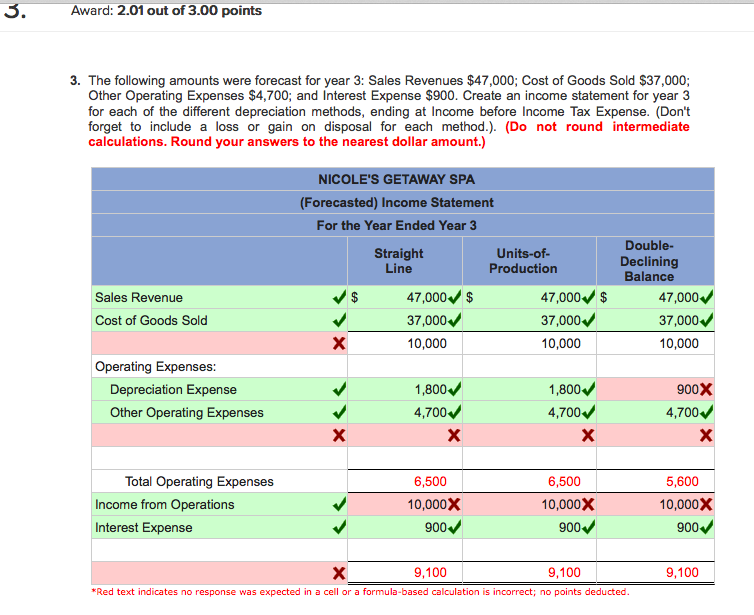Image resolution: width=754 pixels, height=615 pixels.
Task: Click the green checkmark beside Other Operating Expenses label
Action: pyautogui.click(x=339, y=413)
